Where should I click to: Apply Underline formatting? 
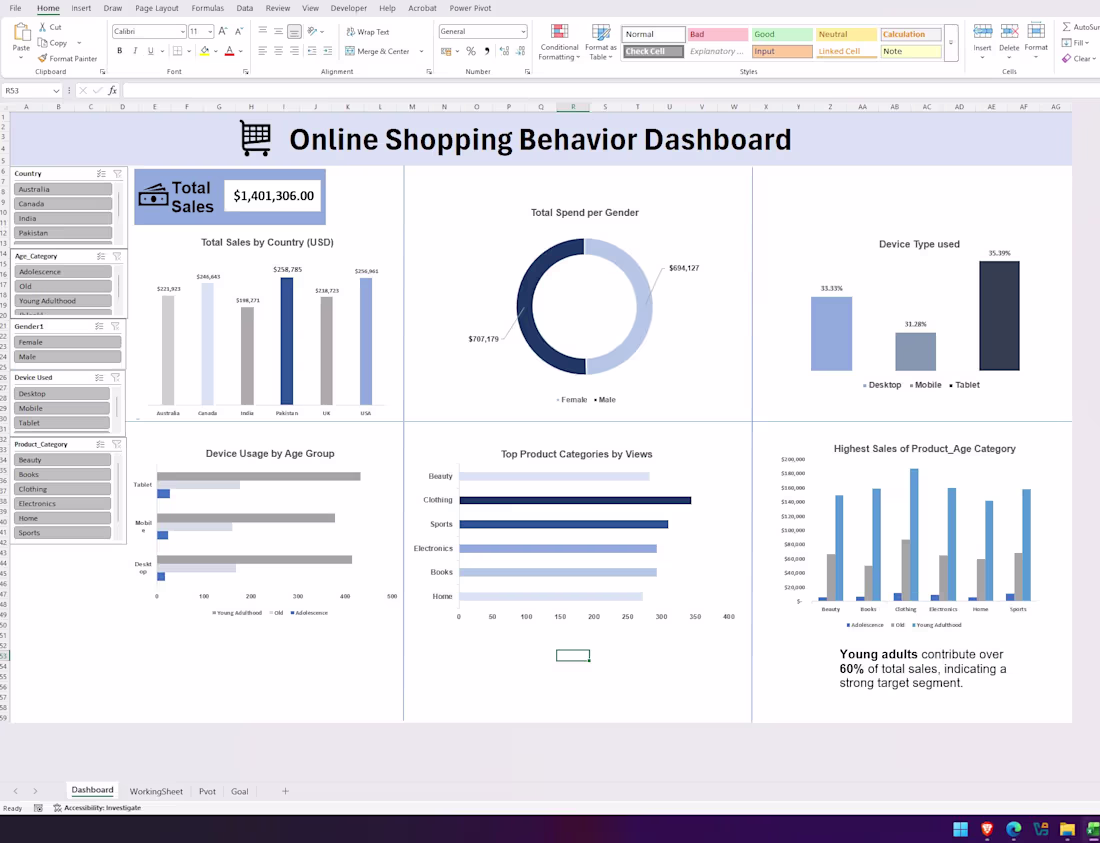(150, 50)
